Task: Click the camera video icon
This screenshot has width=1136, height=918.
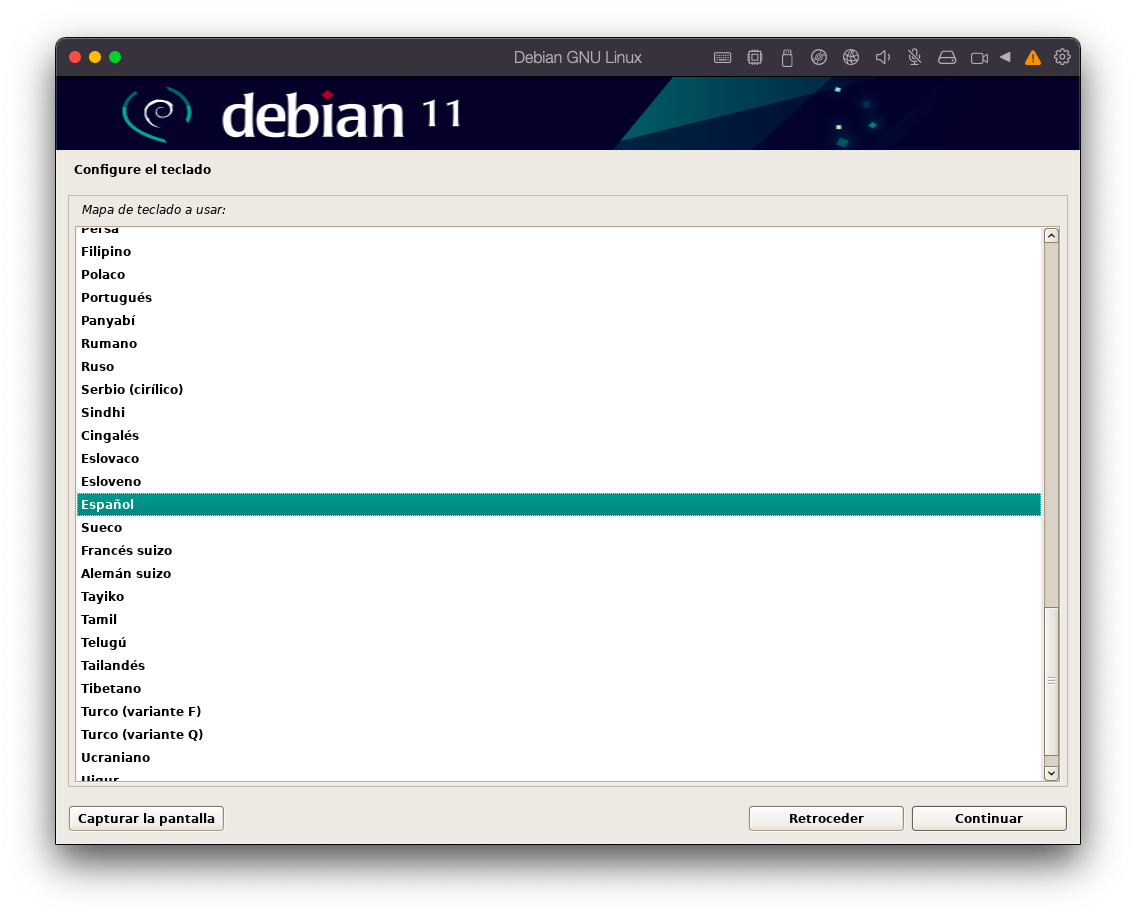Action: pos(980,58)
